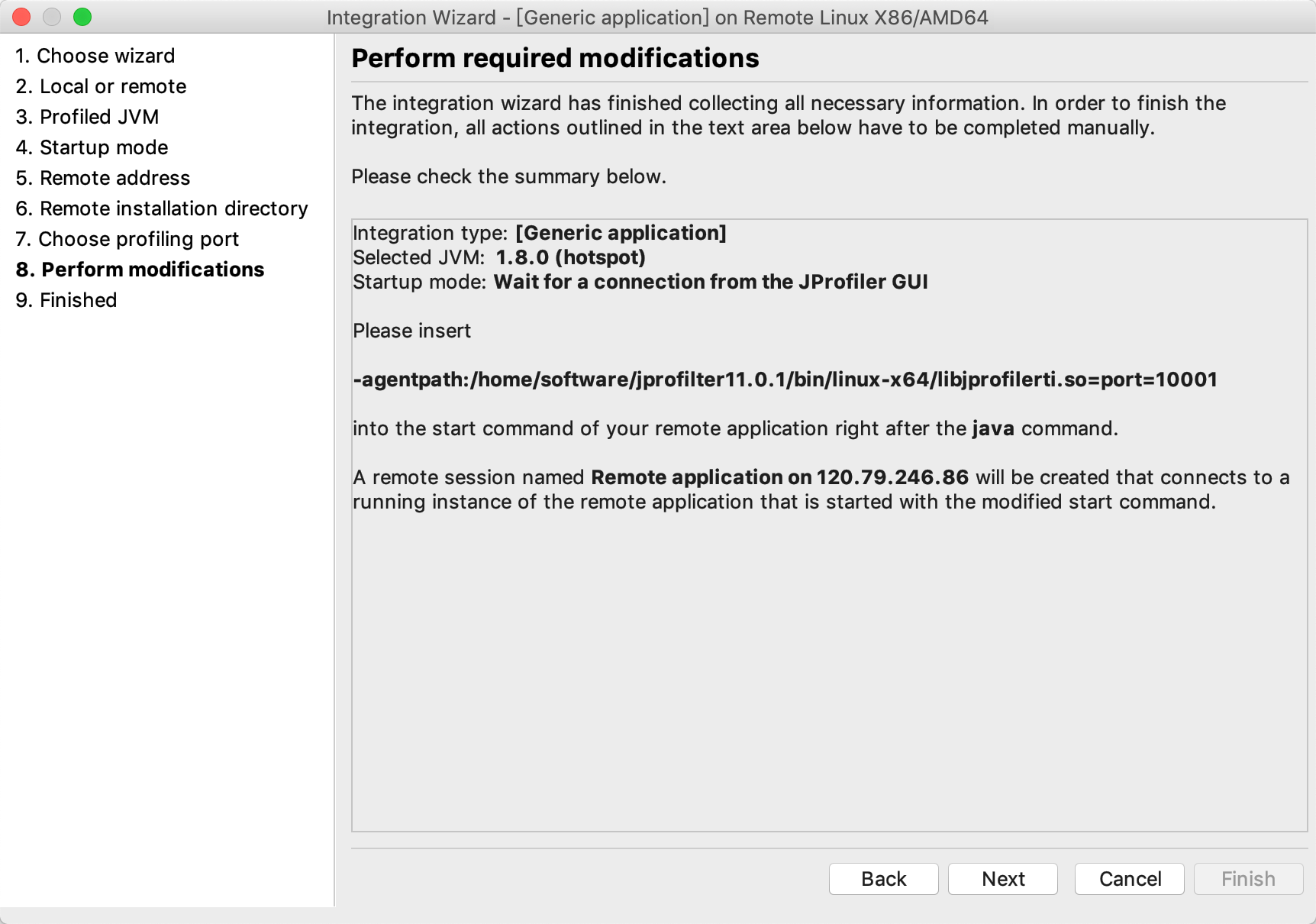This screenshot has width=1316, height=924.
Task: Click the Back button
Action: 884,879
